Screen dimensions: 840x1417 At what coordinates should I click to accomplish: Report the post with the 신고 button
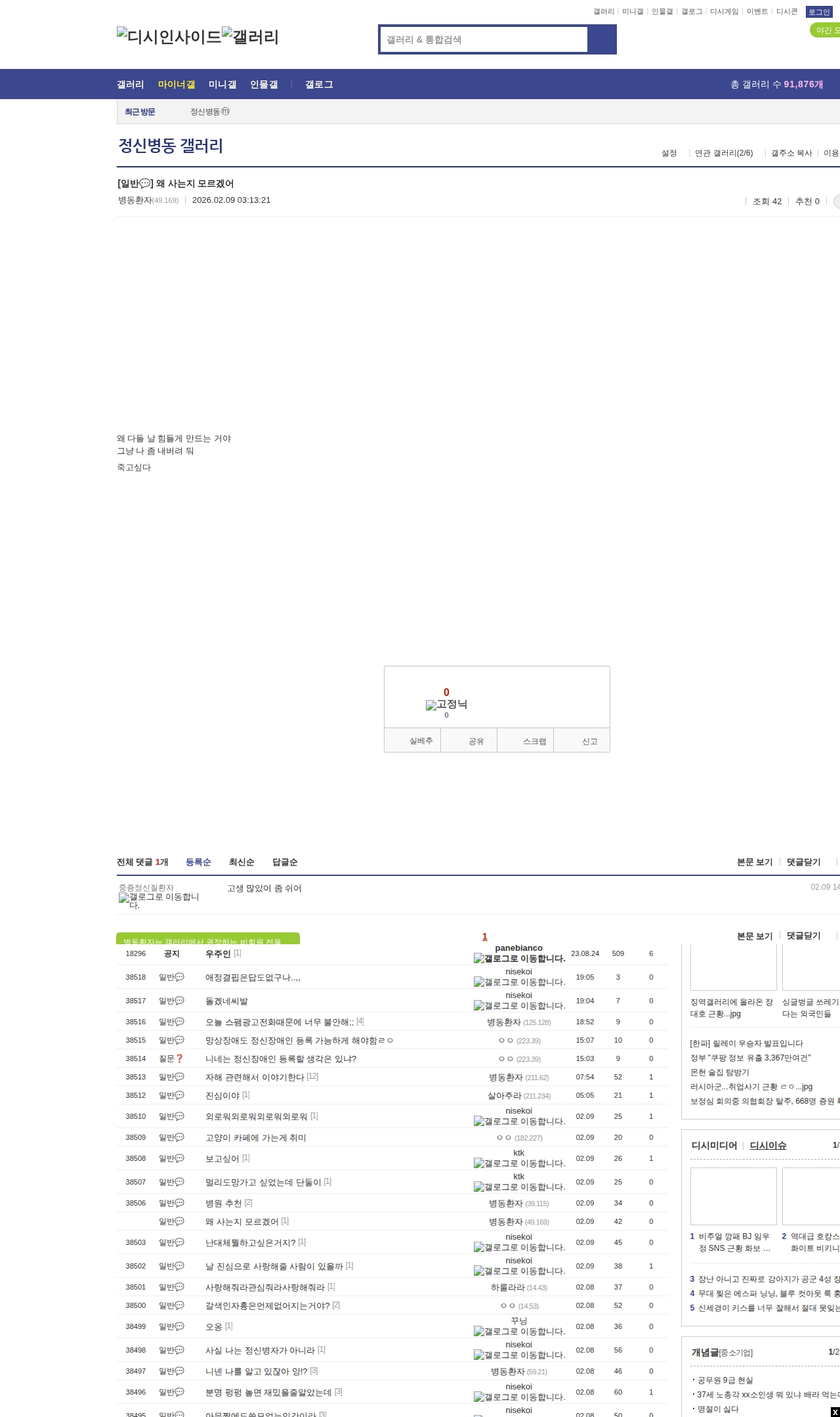tap(583, 741)
